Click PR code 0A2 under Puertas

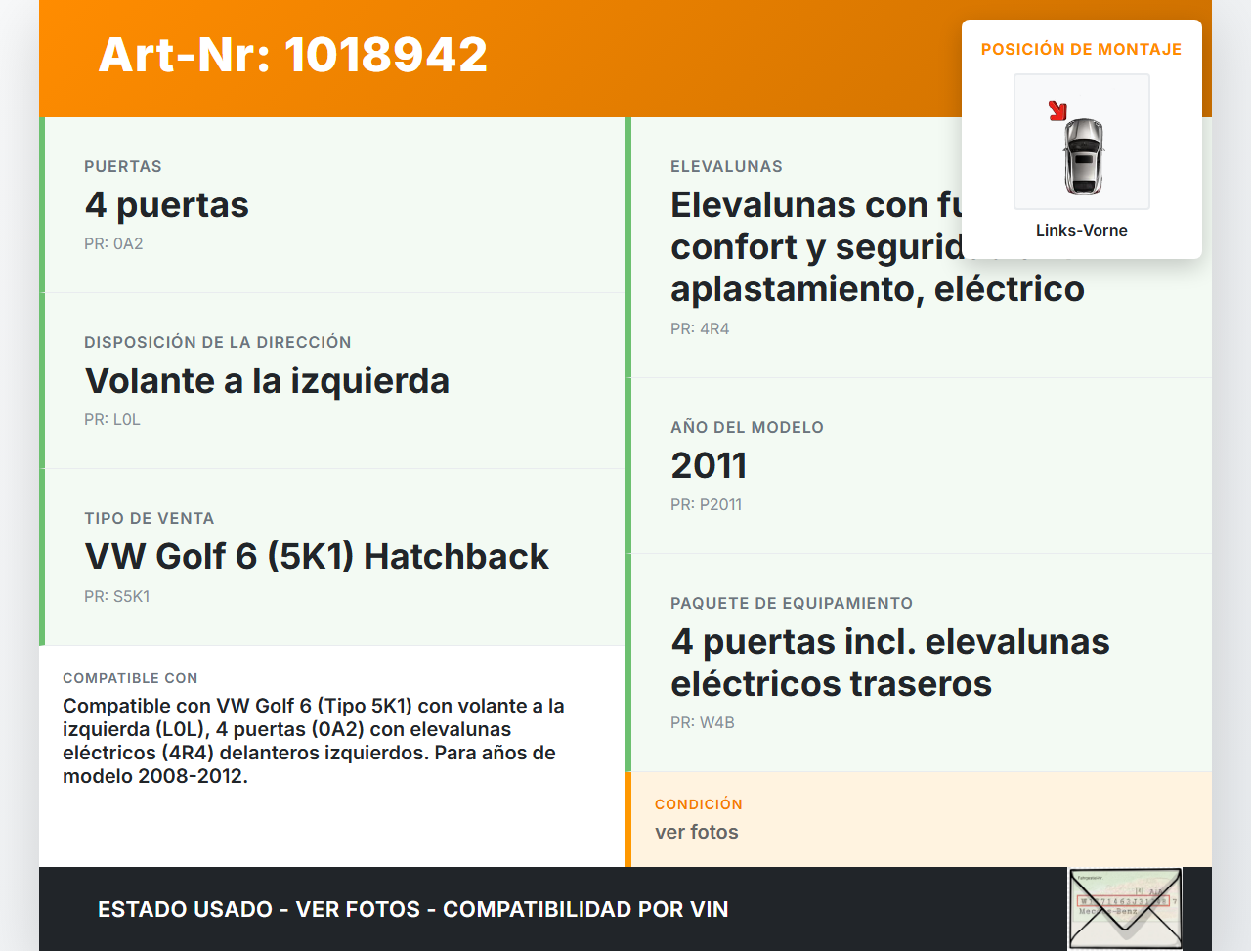point(113,244)
